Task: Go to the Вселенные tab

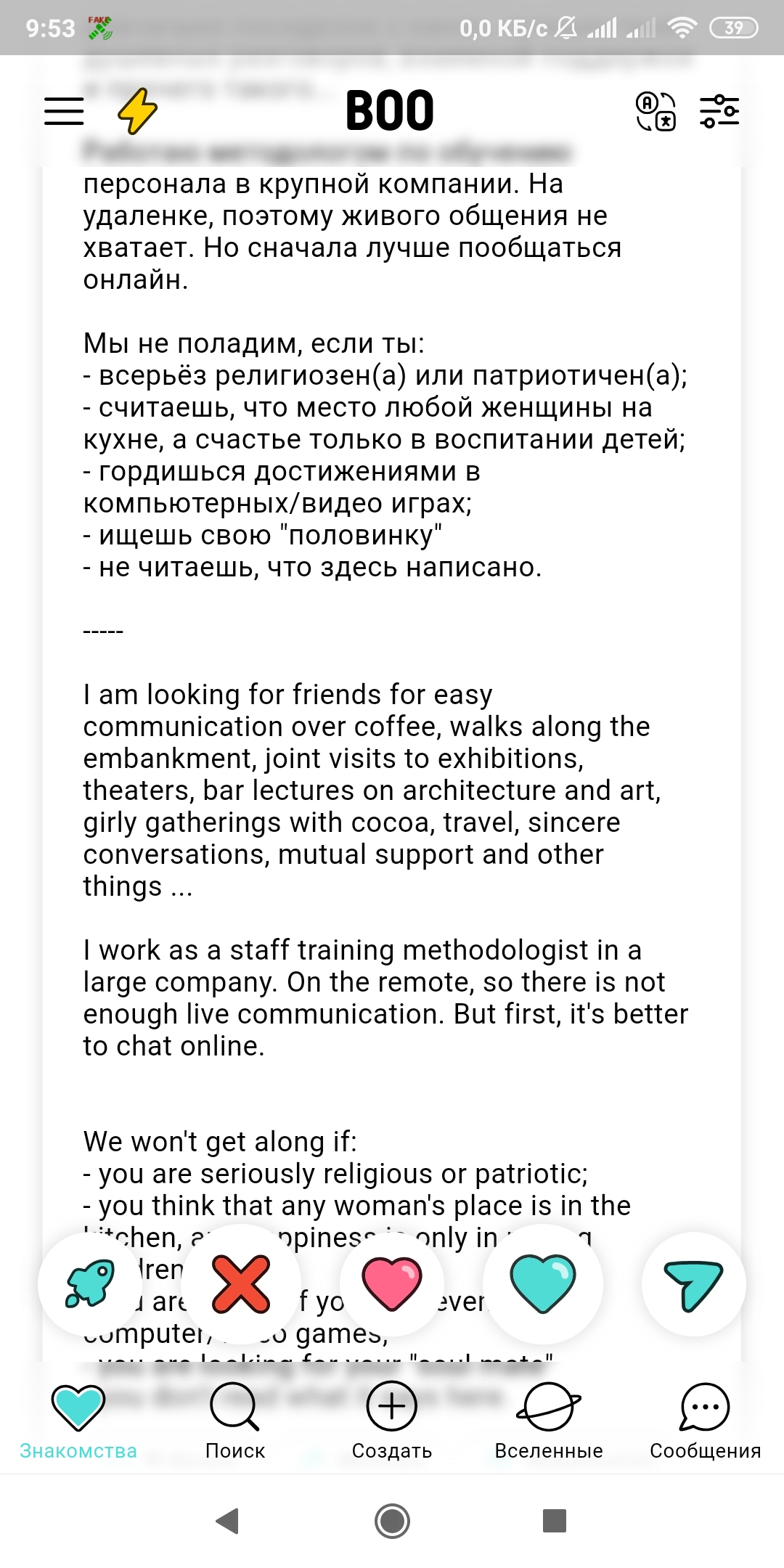Action: (549, 1421)
